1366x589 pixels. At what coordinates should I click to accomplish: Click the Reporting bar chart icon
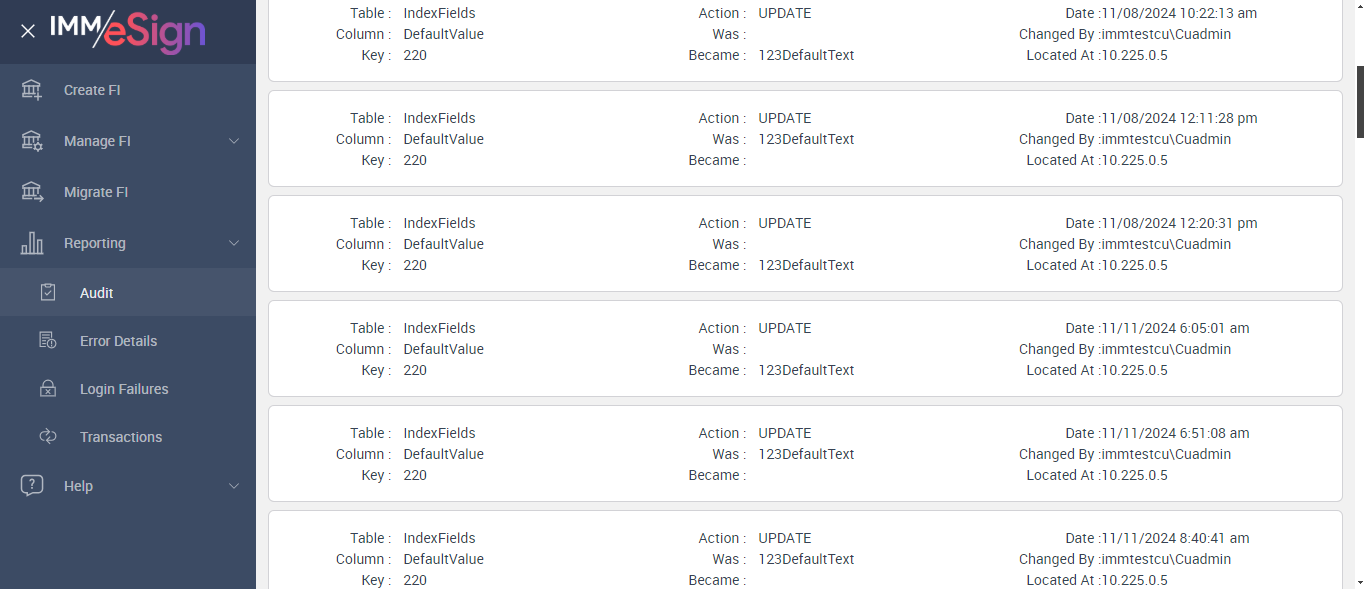[x=32, y=243]
